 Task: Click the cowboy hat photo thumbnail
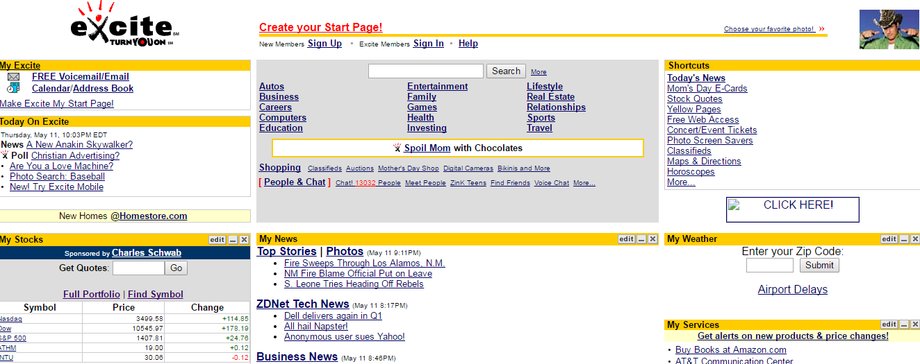[x=889, y=29]
